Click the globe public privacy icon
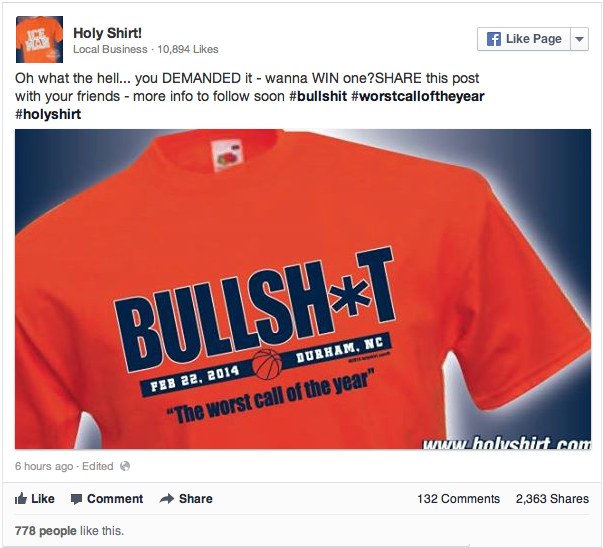 coord(125,466)
